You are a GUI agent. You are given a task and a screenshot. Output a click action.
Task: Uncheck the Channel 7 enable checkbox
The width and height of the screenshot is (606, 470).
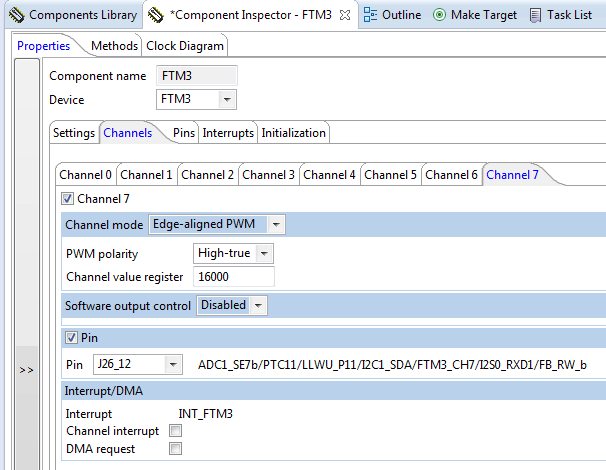coord(67,199)
